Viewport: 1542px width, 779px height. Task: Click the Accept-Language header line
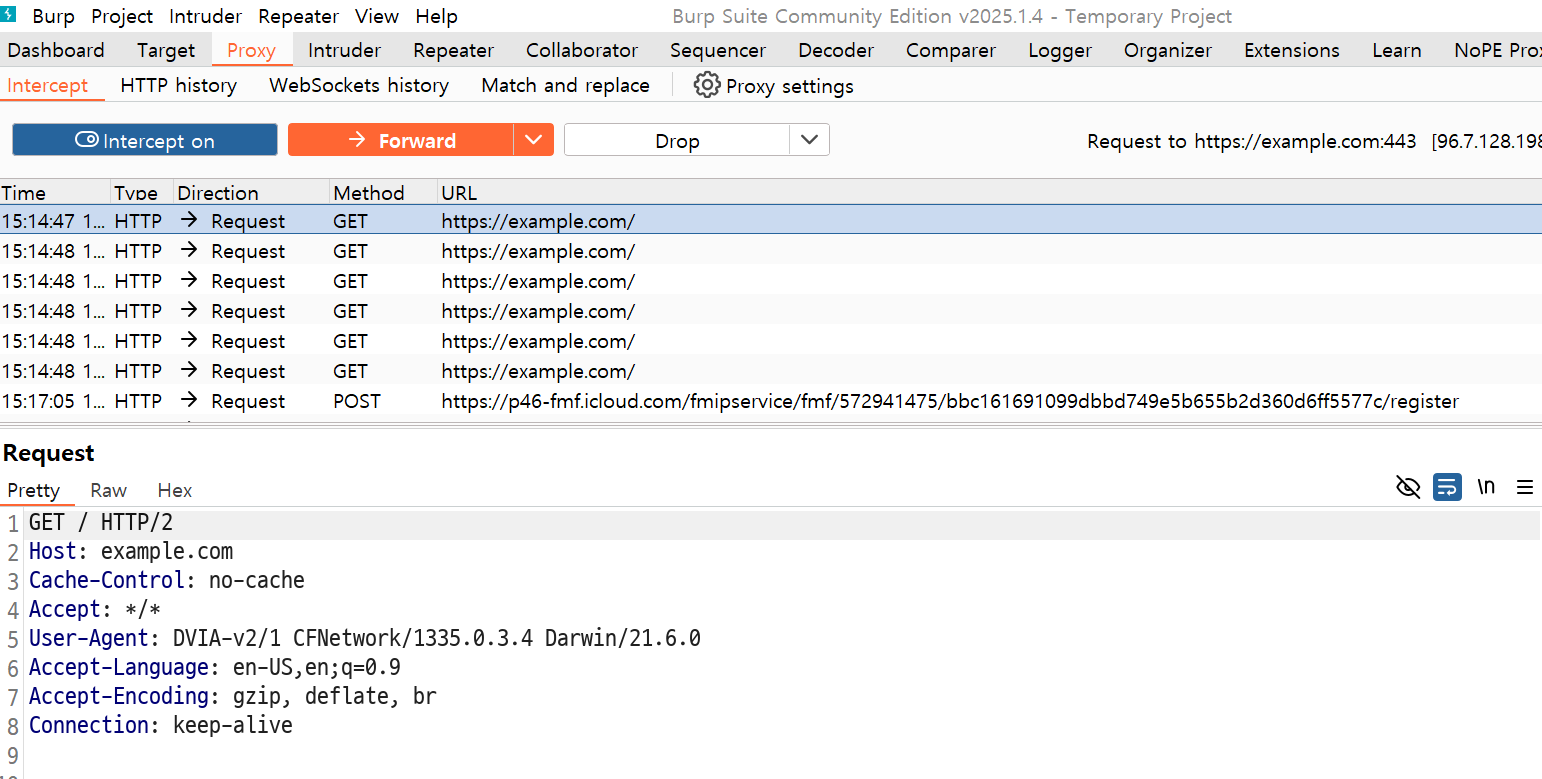(215, 667)
